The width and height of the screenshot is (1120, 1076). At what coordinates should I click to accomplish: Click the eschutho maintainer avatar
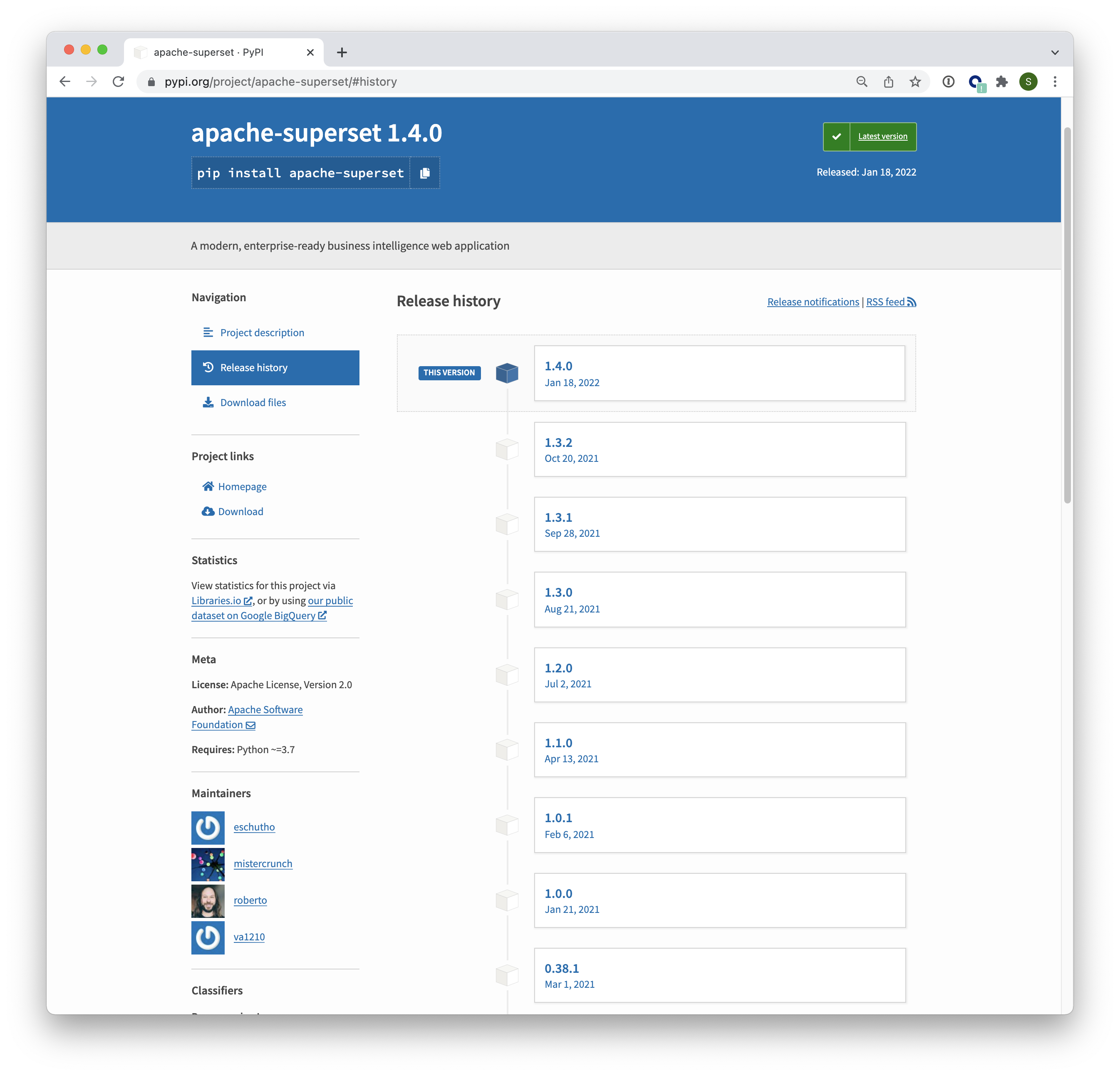point(208,828)
